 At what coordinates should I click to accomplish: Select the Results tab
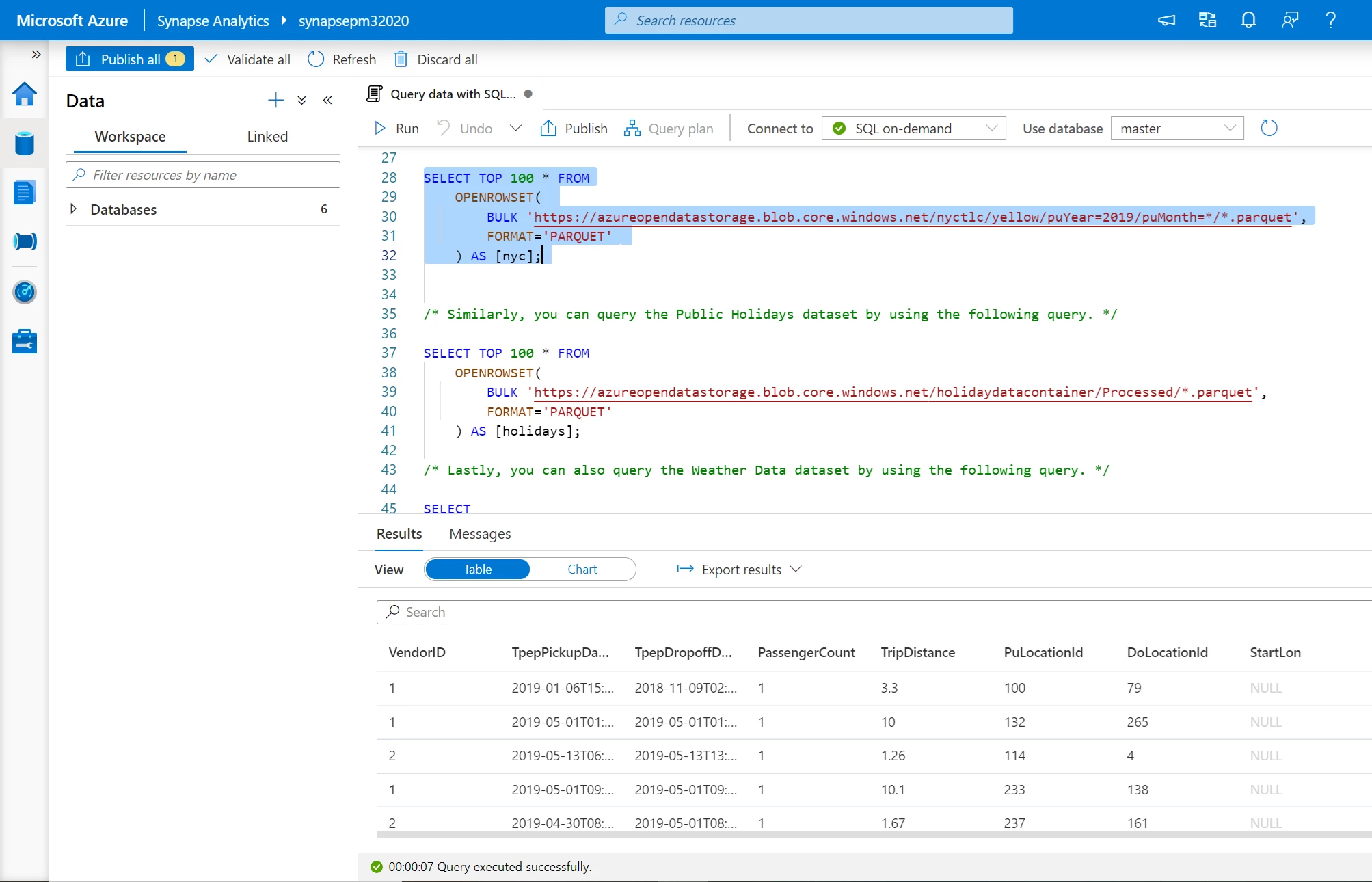(398, 533)
